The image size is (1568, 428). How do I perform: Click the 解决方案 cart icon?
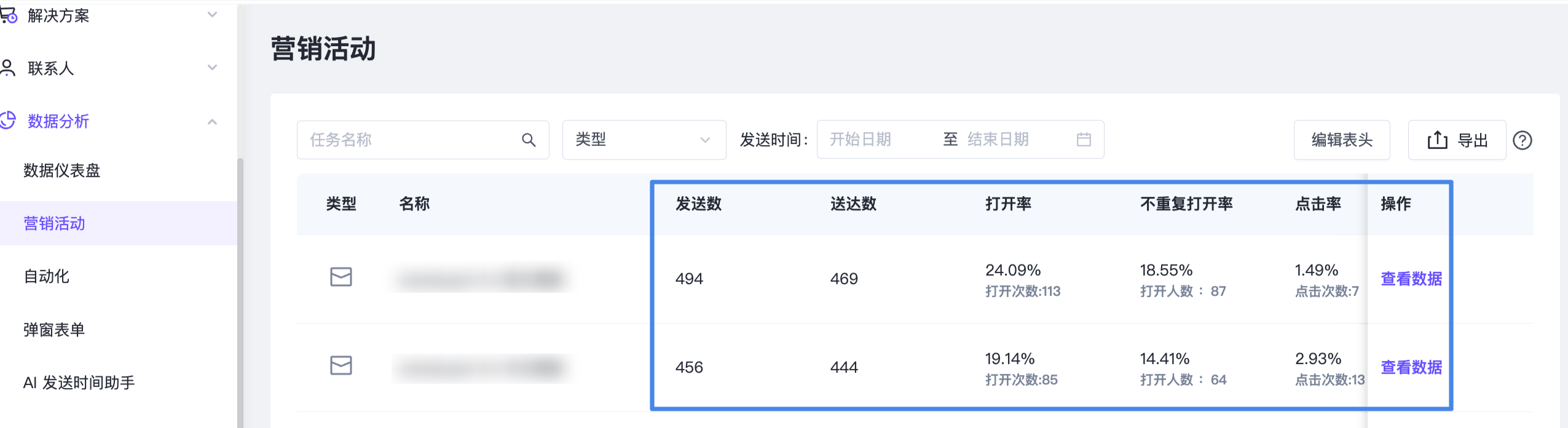tap(8, 15)
